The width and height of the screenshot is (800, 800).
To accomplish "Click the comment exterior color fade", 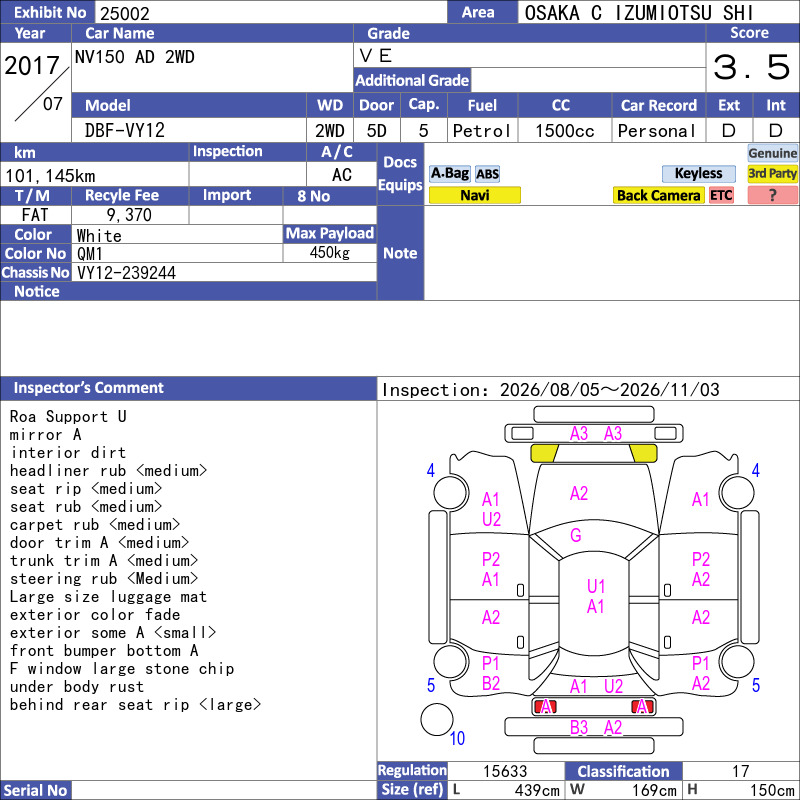I will click(95, 614).
